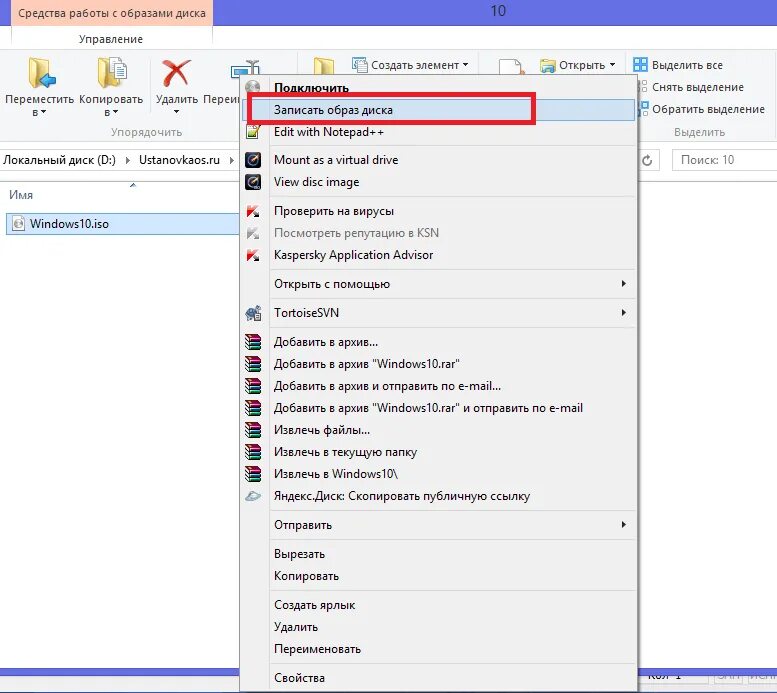Choose Записать образ диска from menu
This screenshot has height=693, width=777.
(438, 110)
